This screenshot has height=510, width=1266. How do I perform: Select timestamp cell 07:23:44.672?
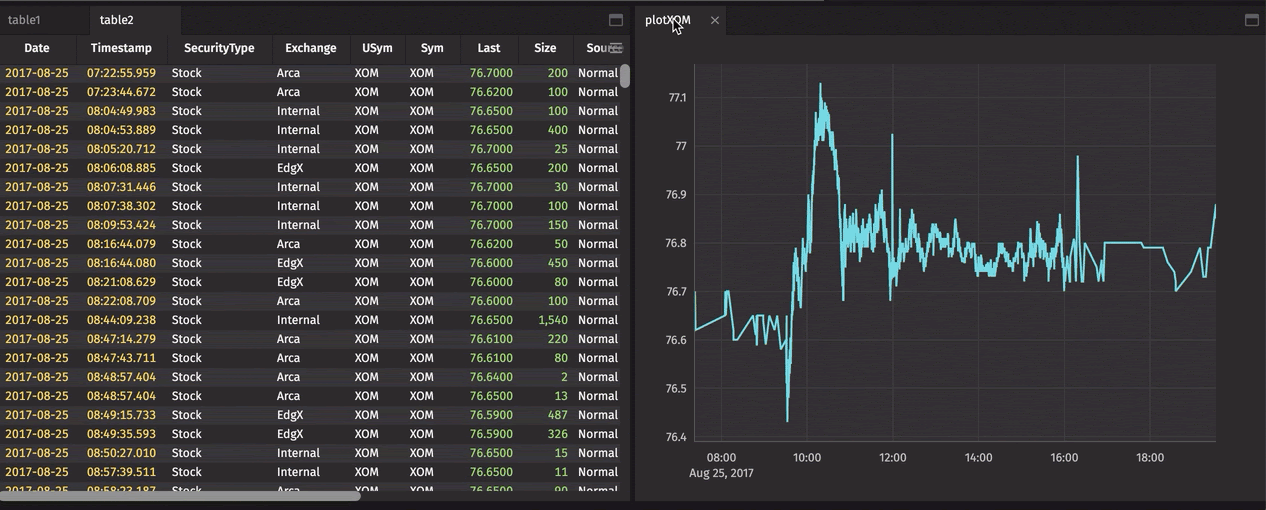(121, 92)
